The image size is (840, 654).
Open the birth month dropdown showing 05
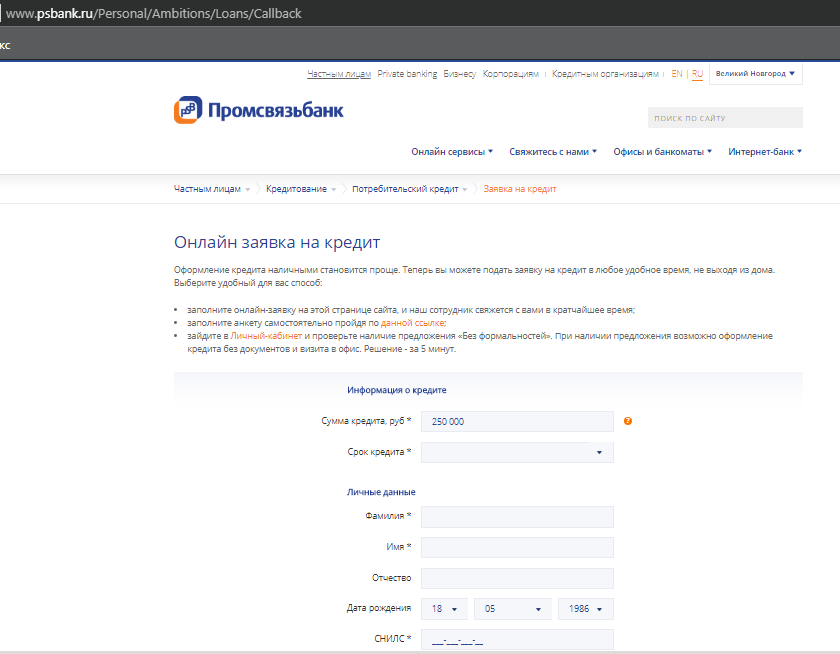click(x=513, y=609)
